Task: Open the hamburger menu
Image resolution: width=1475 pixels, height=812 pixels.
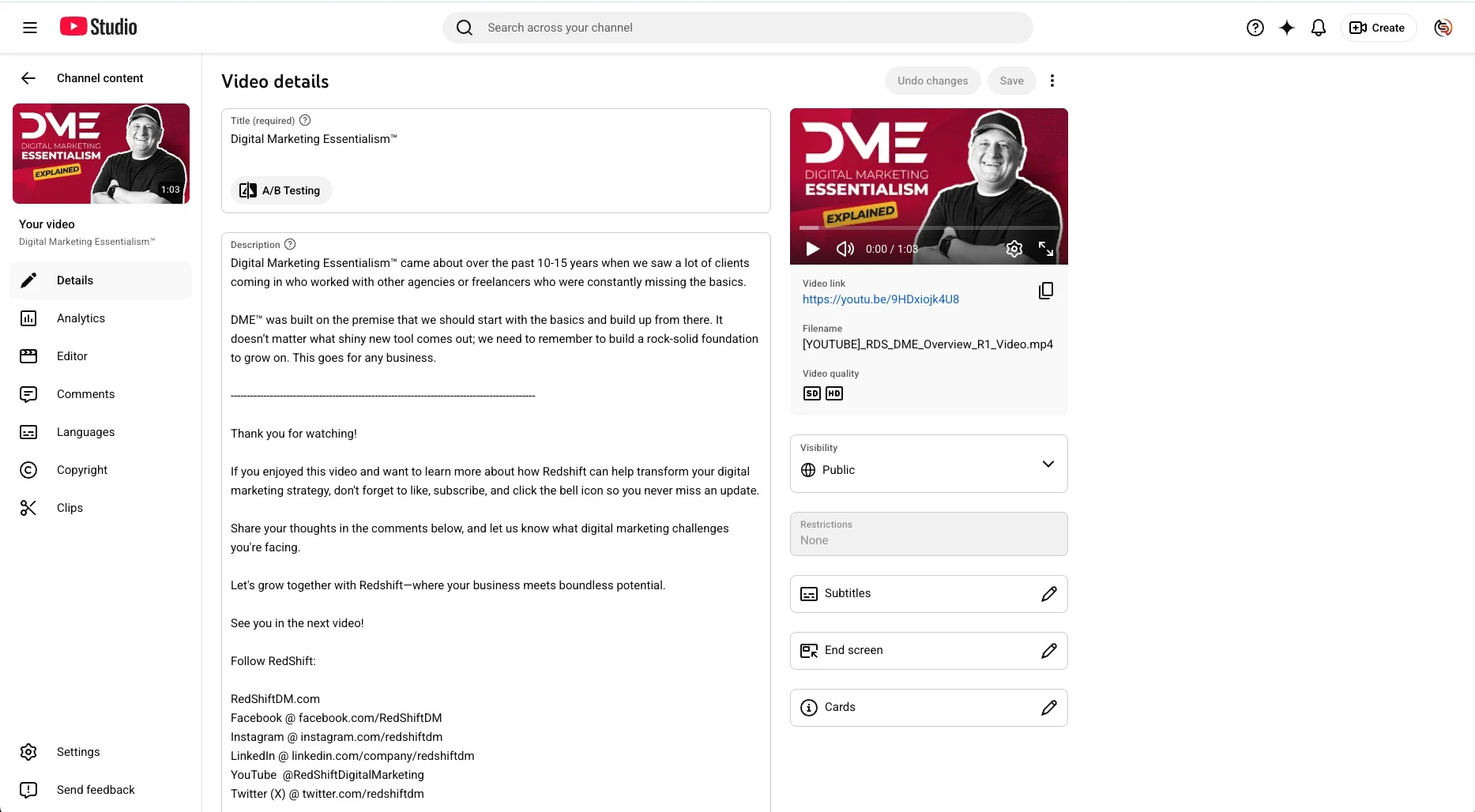Action: coord(30,27)
